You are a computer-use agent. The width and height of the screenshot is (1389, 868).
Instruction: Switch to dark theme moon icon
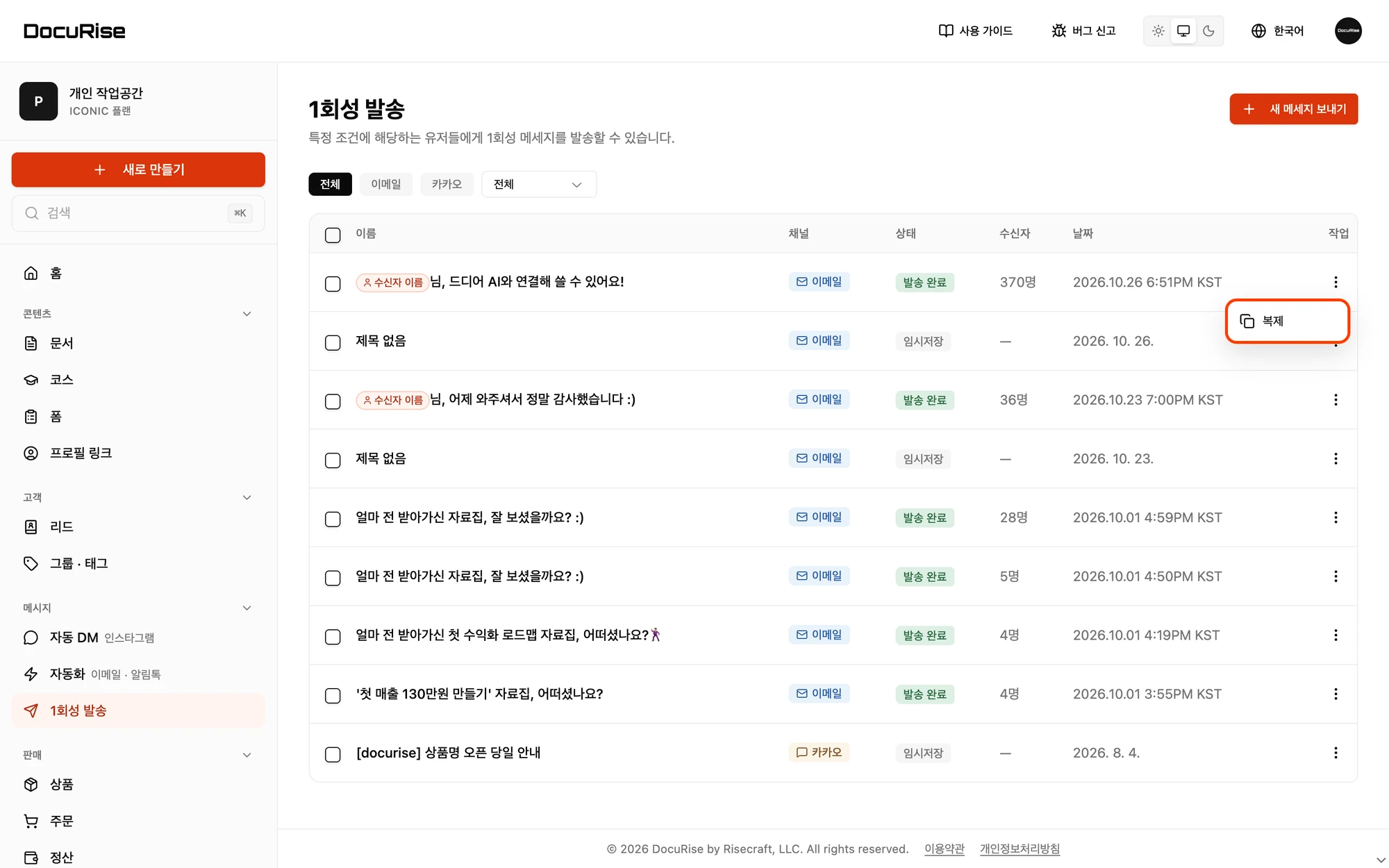click(1208, 31)
